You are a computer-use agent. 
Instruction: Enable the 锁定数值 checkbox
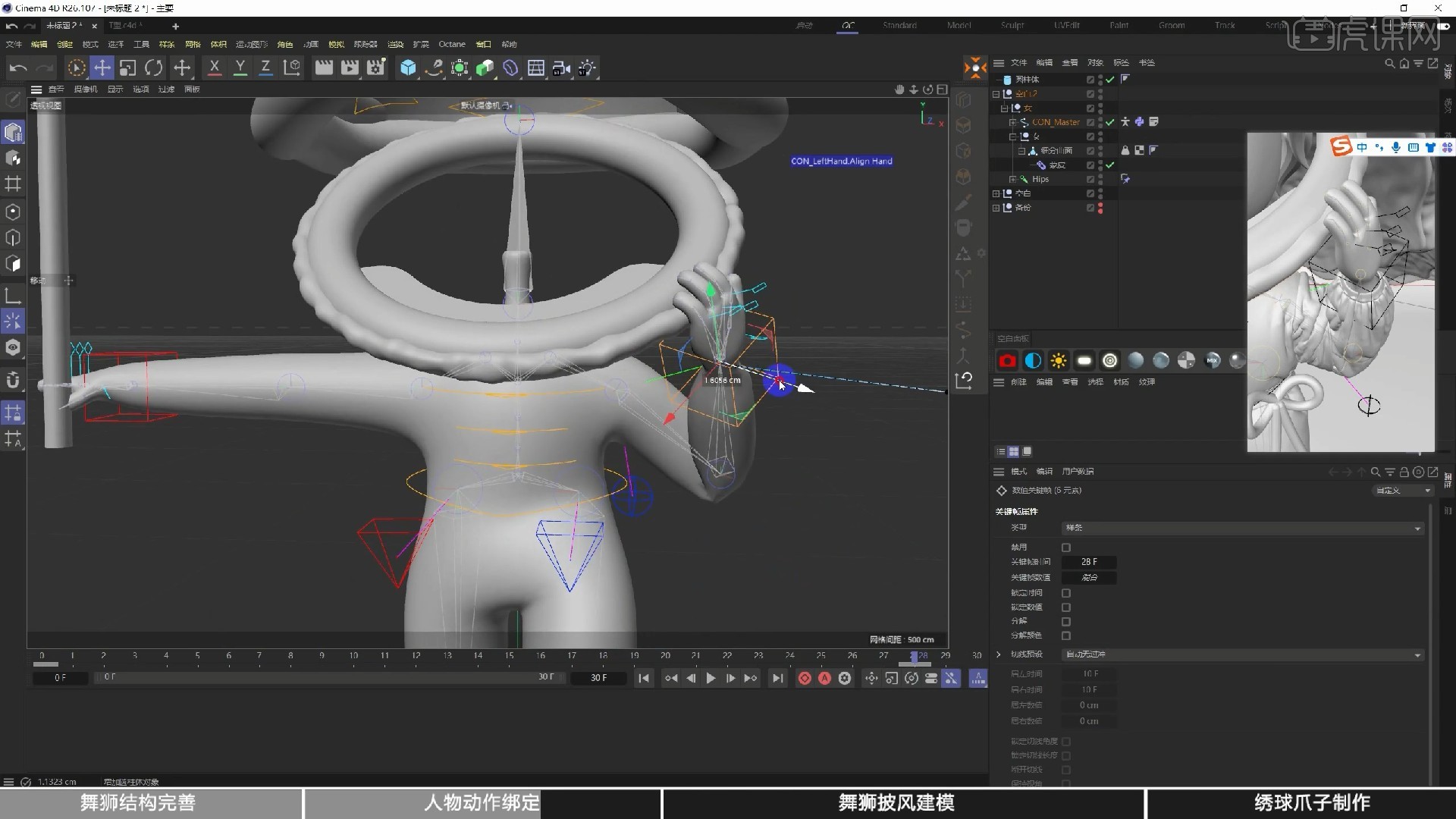click(1066, 607)
